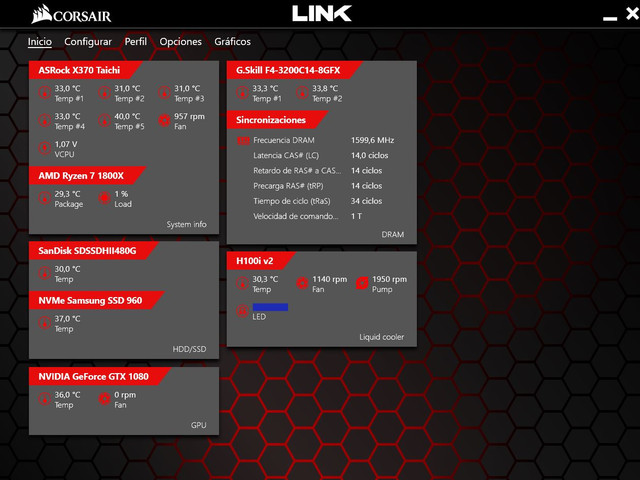Click the 14,0 ciclos value

(x=369, y=155)
